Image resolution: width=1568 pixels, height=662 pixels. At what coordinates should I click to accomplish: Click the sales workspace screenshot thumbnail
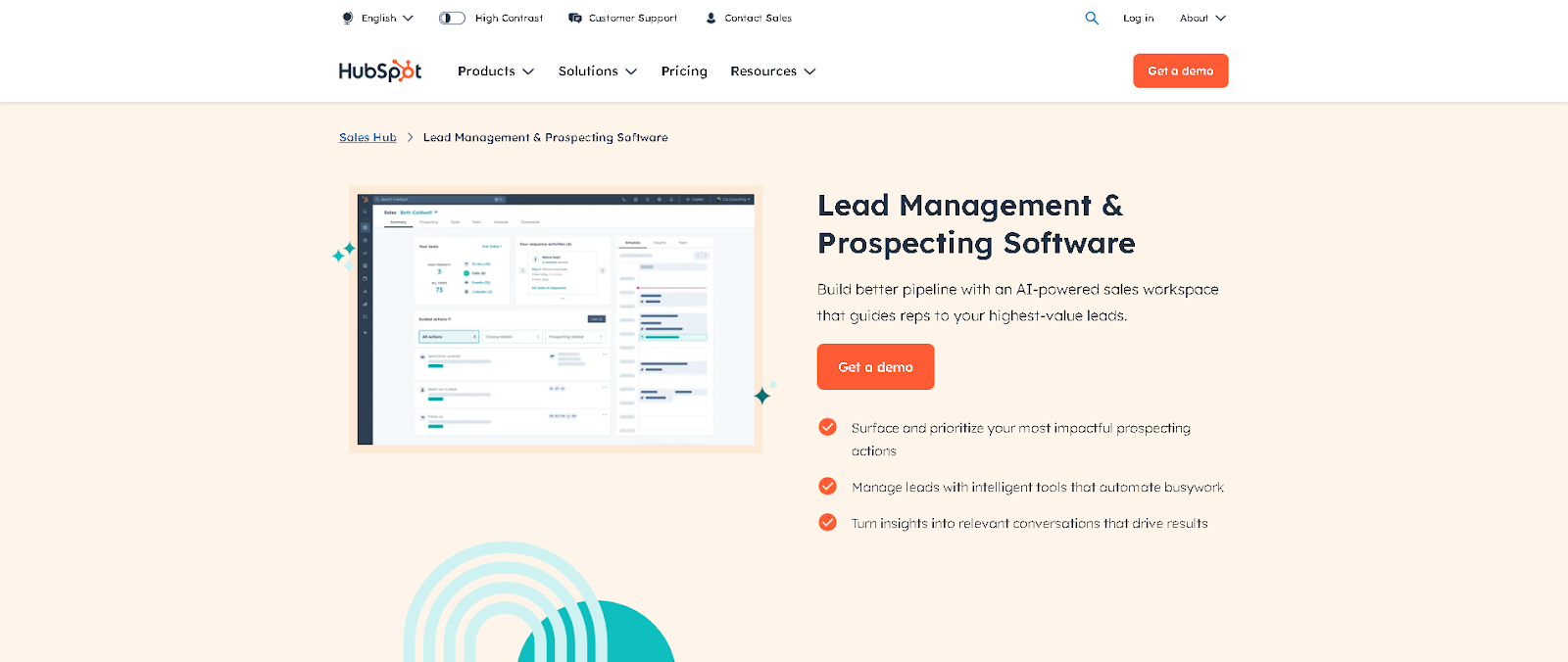[x=556, y=319]
